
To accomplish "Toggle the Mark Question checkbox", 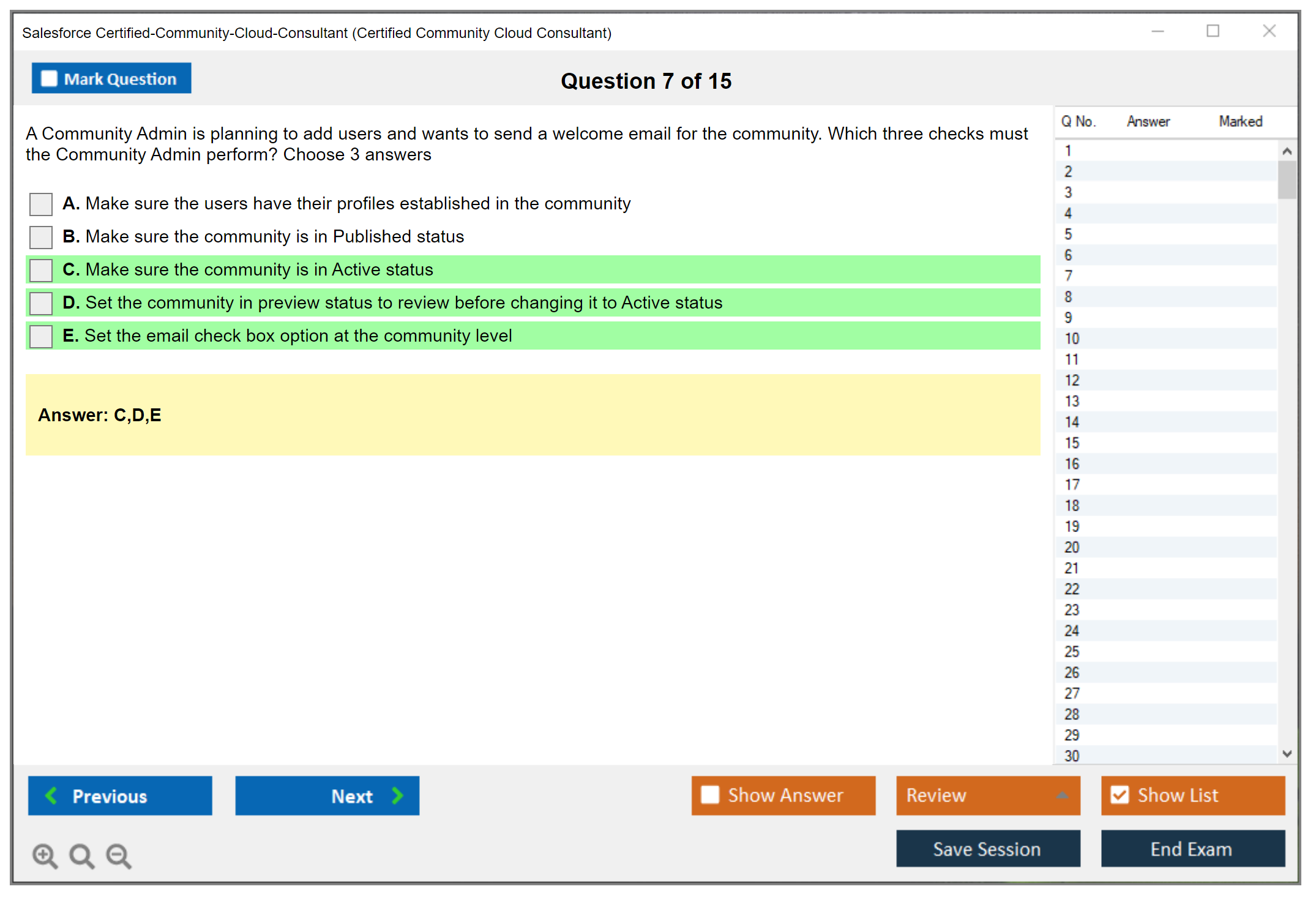I will 49,78.
